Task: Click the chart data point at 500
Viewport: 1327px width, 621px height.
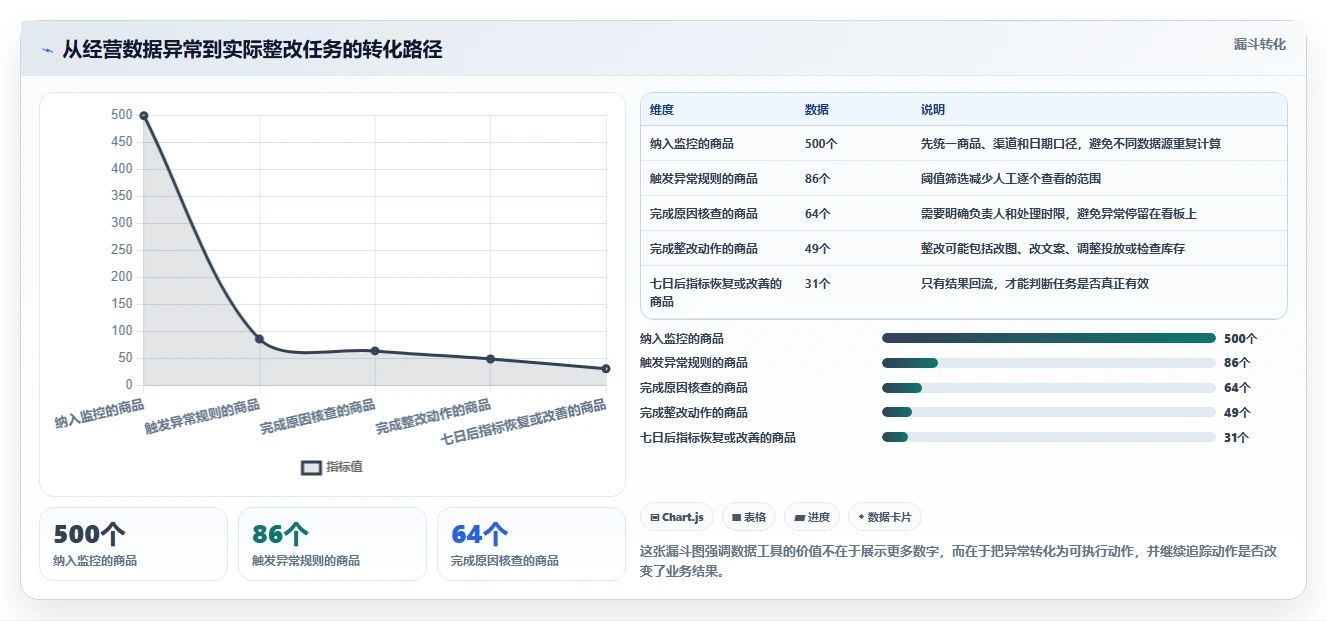Action: (x=144, y=116)
